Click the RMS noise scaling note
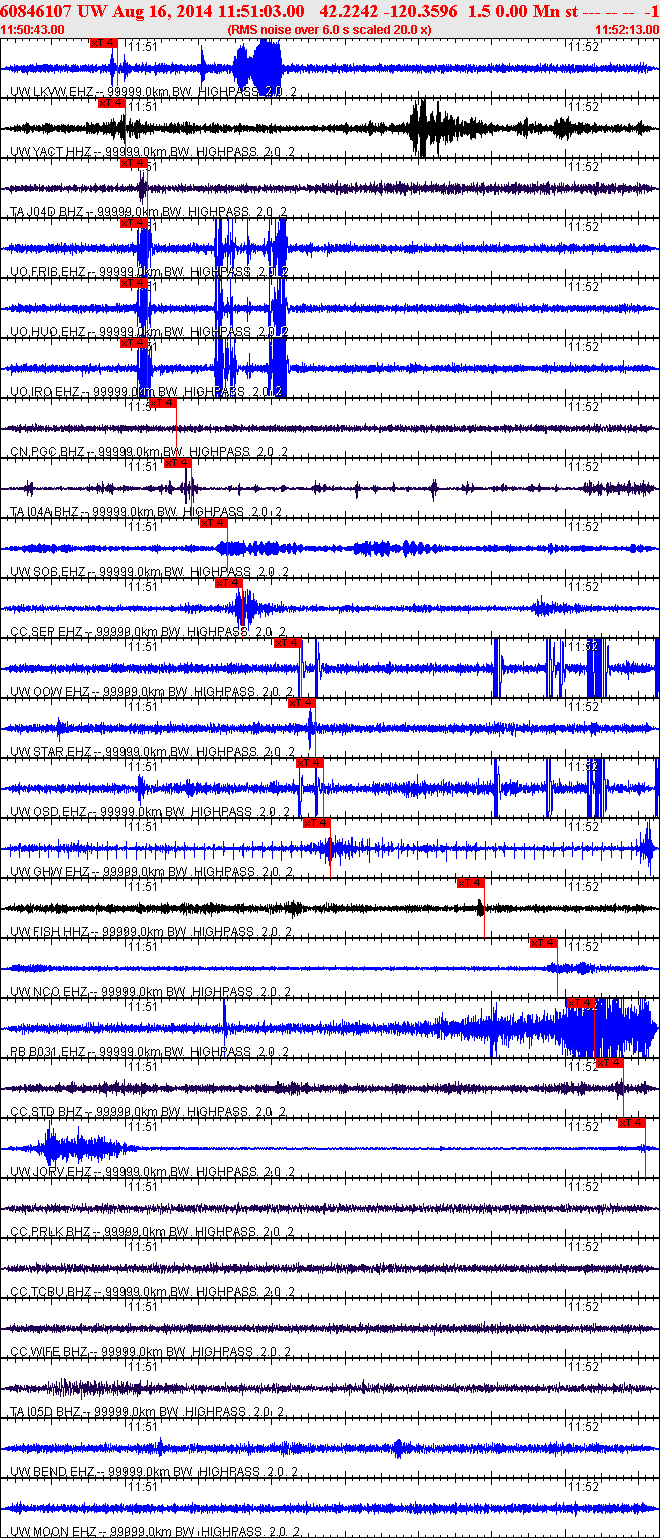660x1538 pixels. 329,30
